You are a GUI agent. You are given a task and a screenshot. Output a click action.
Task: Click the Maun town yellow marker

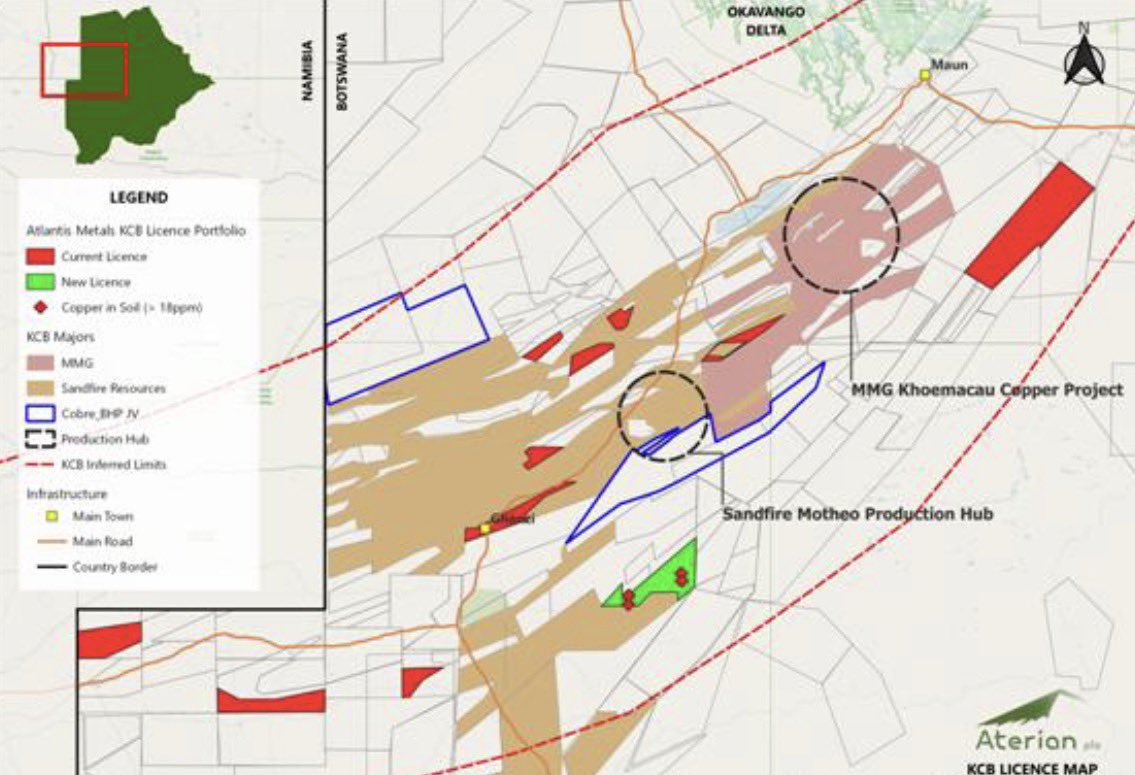(x=924, y=75)
